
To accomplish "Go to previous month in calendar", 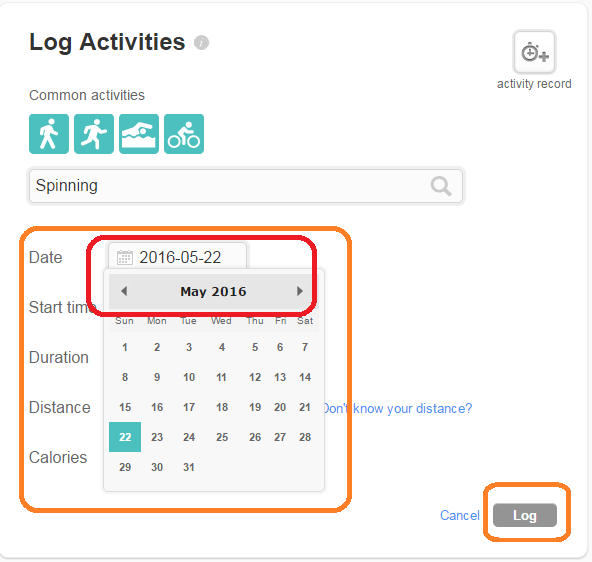I will [x=124, y=291].
